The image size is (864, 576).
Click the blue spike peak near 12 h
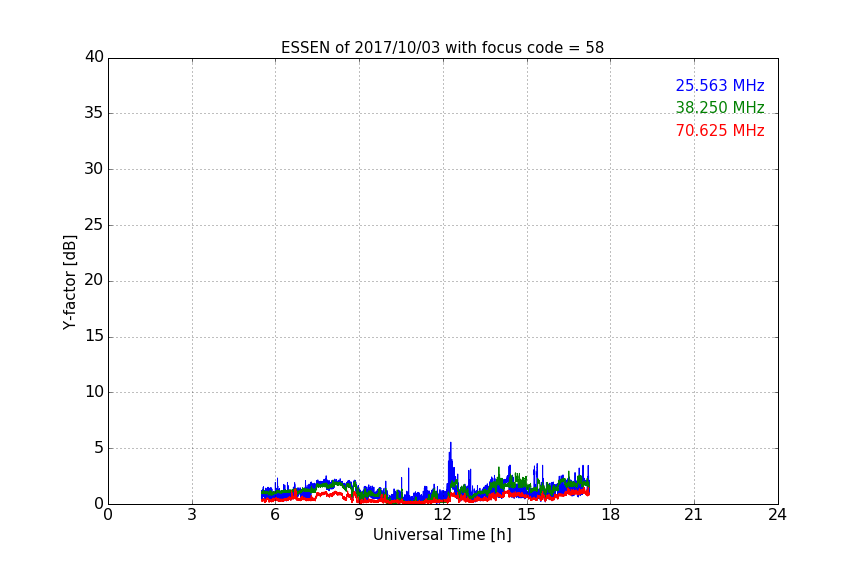pos(451,443)
